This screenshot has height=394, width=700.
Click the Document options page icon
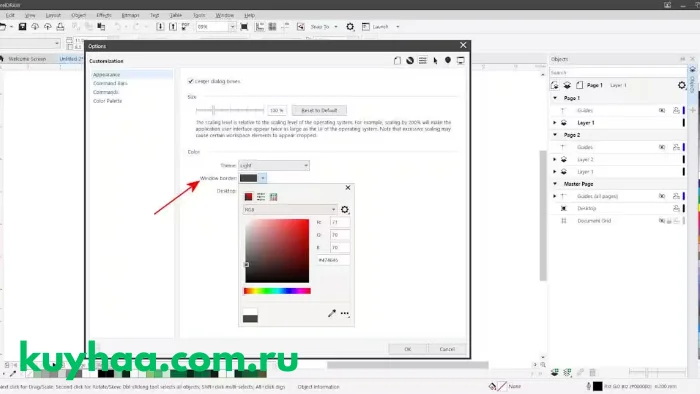(397, 61)
